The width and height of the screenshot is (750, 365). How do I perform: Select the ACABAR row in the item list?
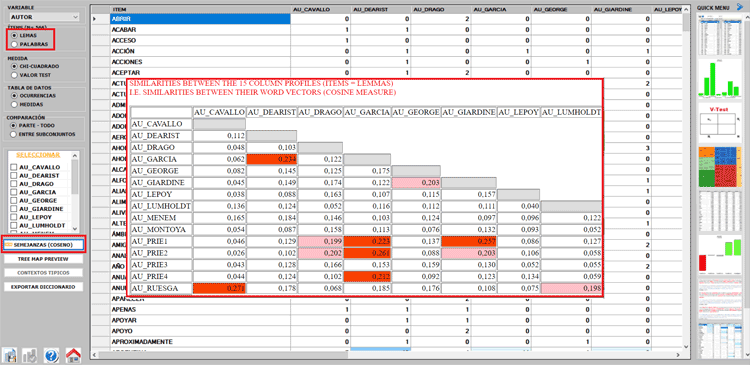pos(199,30)
